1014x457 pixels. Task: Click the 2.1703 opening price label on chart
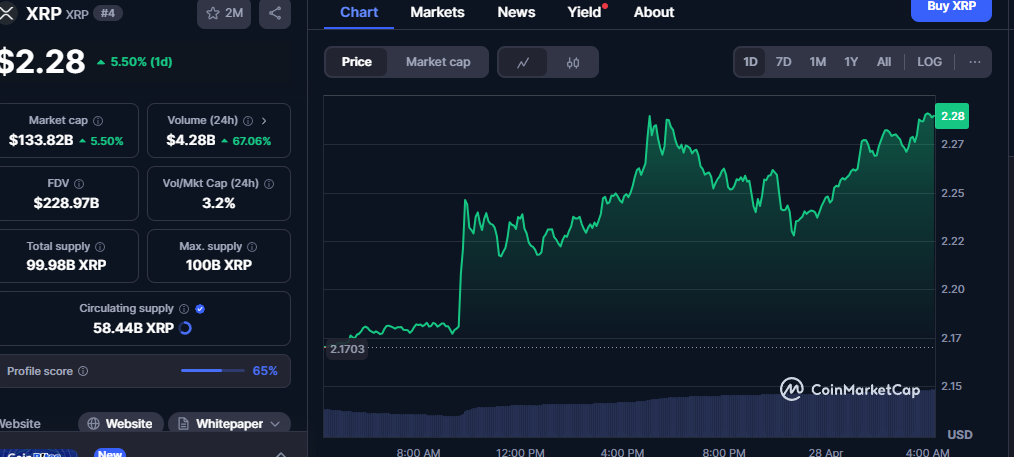(x=347, y=349)
